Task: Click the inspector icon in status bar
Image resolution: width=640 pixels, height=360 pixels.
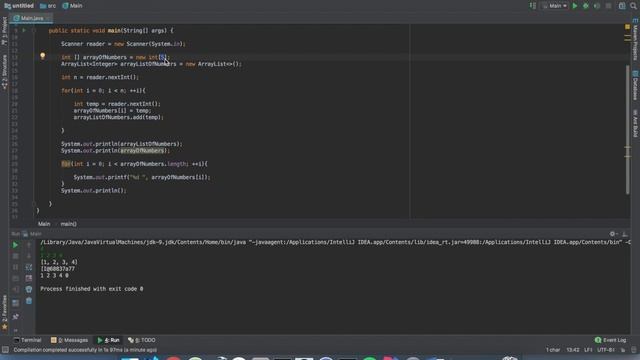Action: click(x=633, y=350)
